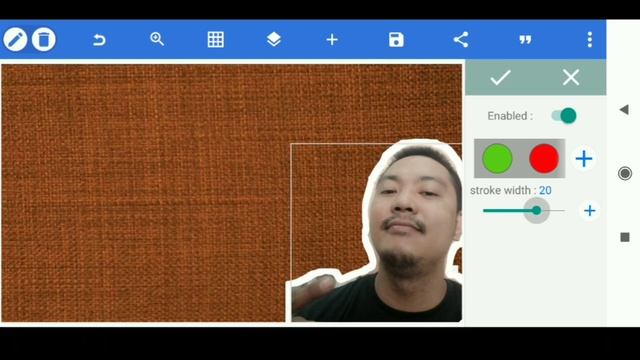
Task: Open the three-dot overflow menu
Action: [589, 40]
